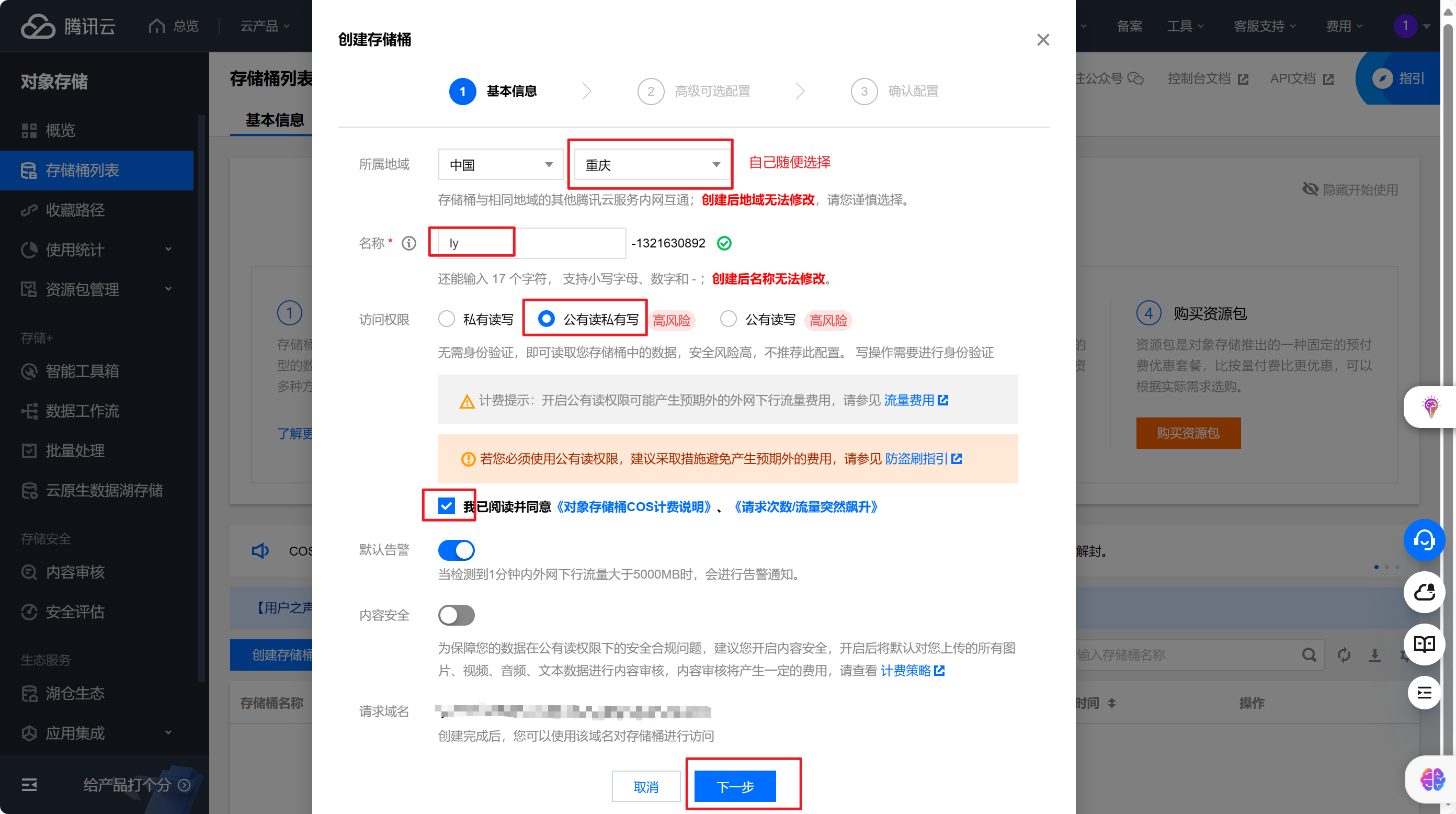Click step 3 确认配置

coord(894,91)
